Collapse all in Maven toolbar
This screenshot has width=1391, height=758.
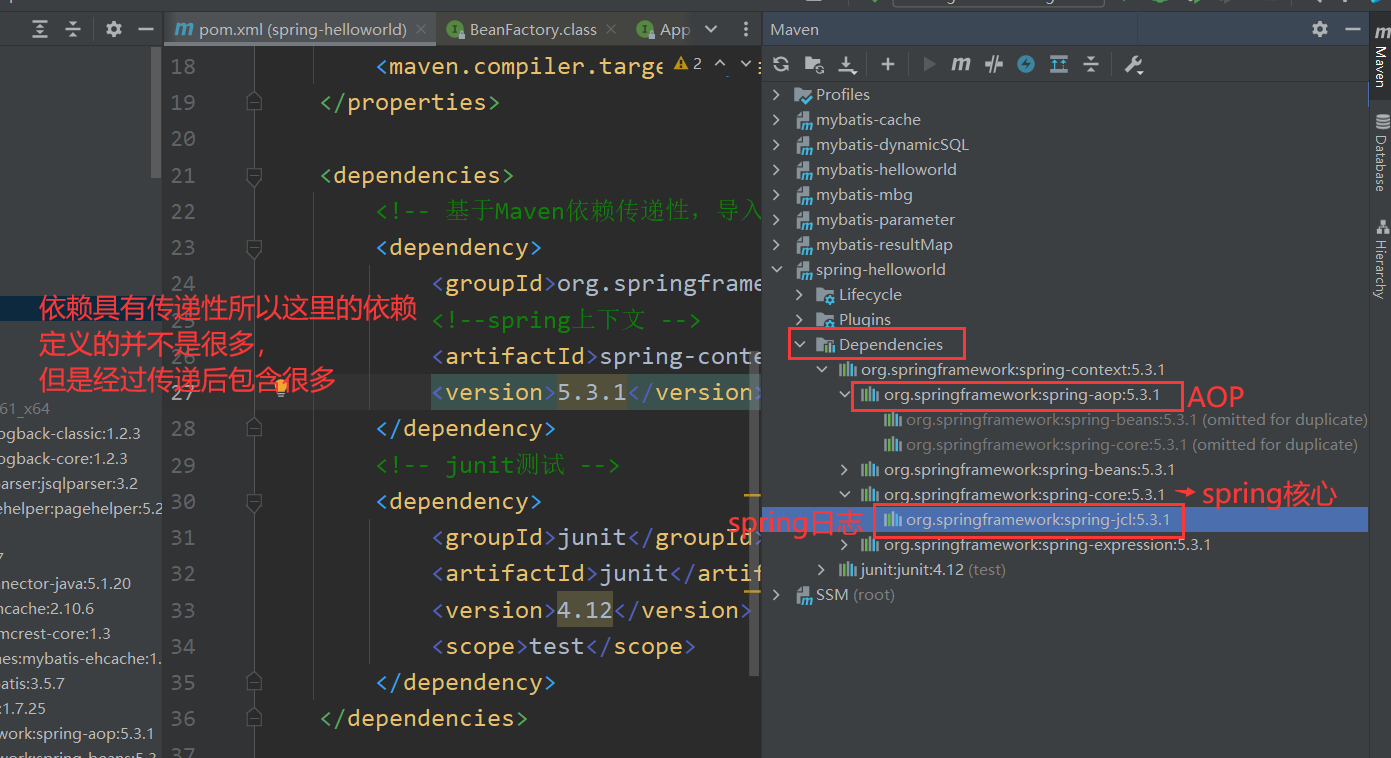pyautogui.click(x=1091, y=64)
